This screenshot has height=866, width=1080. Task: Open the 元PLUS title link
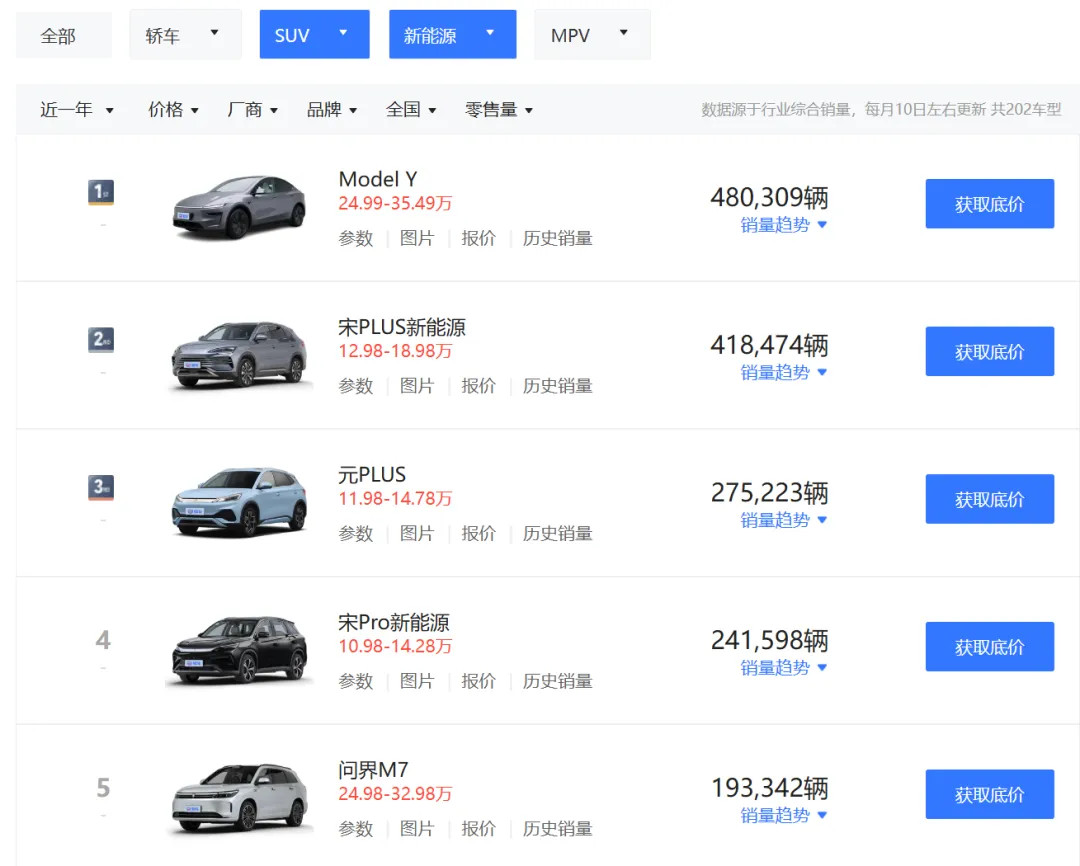372,475
